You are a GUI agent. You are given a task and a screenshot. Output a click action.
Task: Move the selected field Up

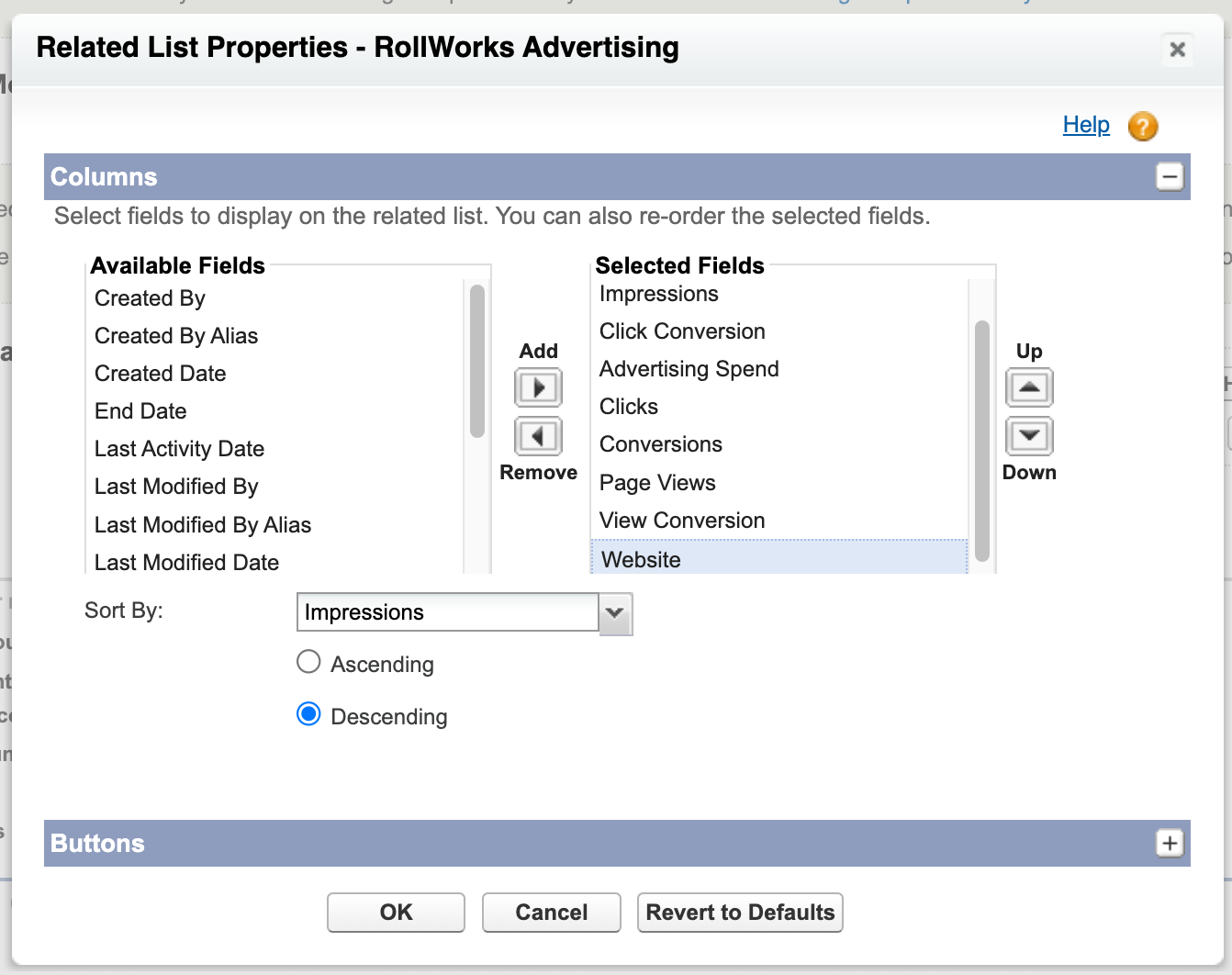click(x=1029, y=387)
